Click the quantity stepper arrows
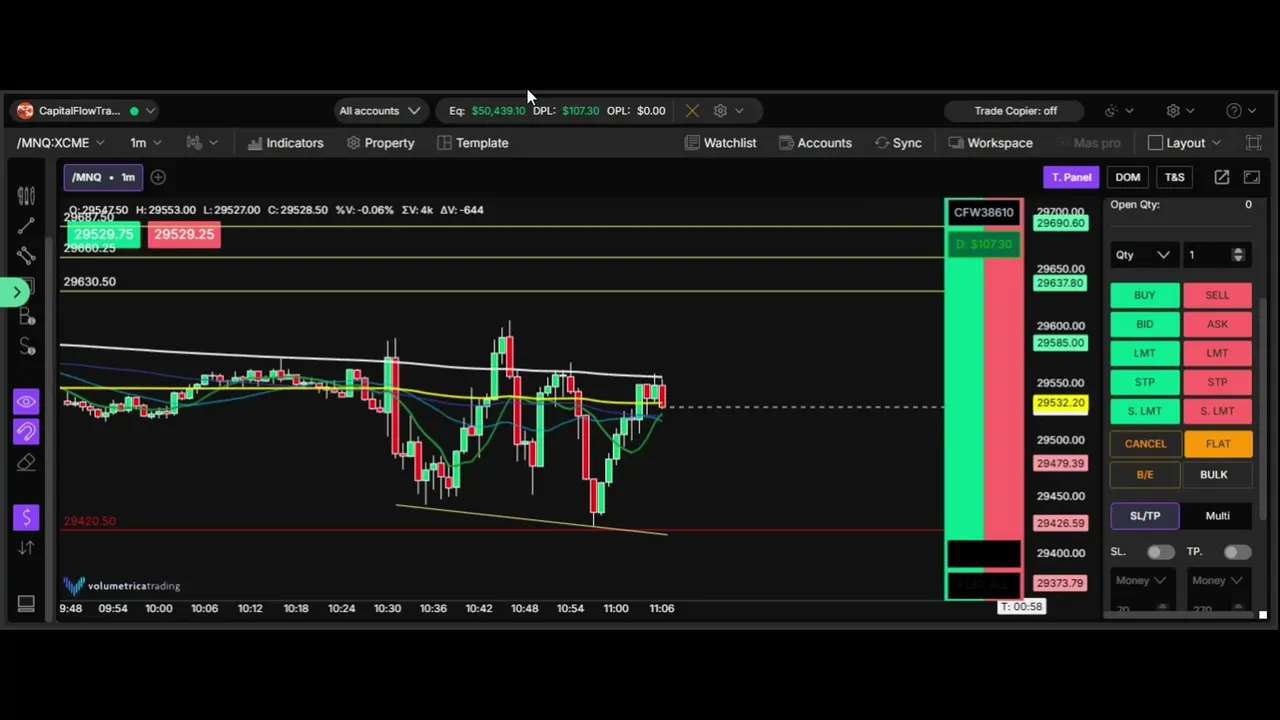The width and height of the screenshot is (1280, 720). click(x=1238, y=255)
